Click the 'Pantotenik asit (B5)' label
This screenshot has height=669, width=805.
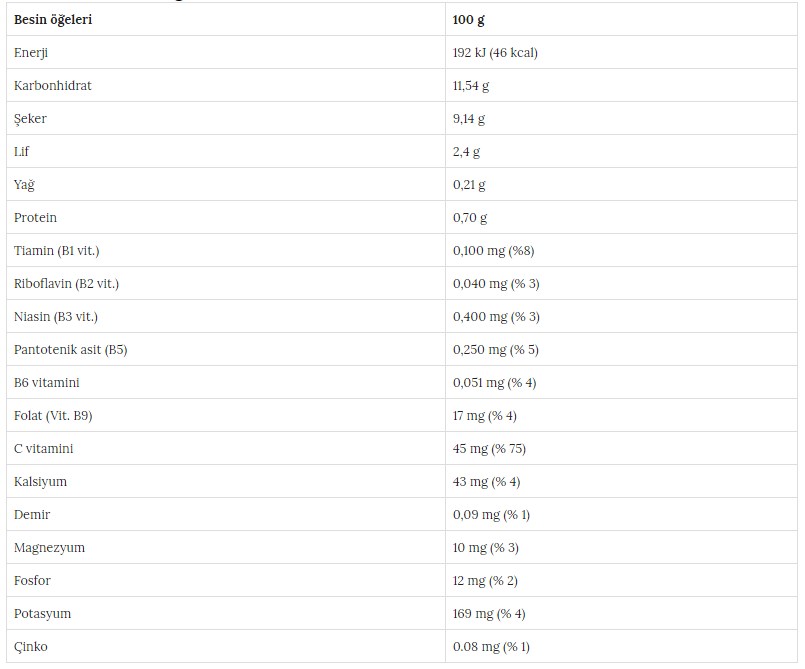pos(70,350)
